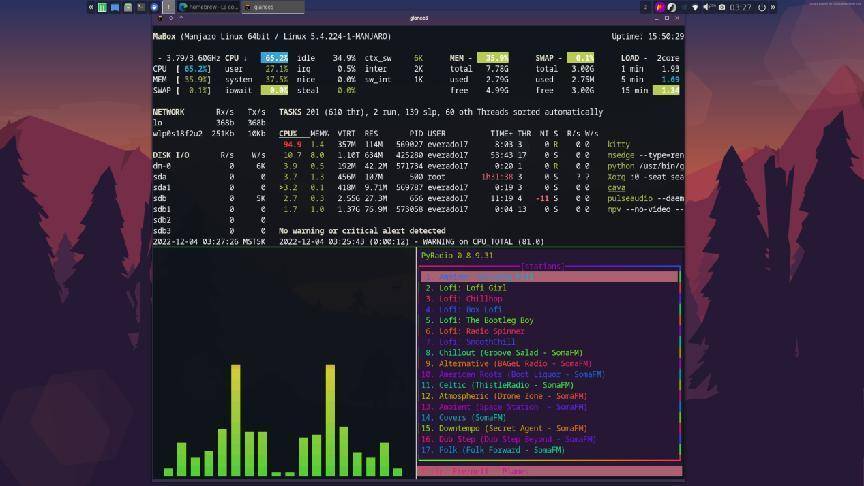Click the SWAP 0.1% highlighted value
The height and width of the screenshot is (486, 864).
[x=580, y=58]
